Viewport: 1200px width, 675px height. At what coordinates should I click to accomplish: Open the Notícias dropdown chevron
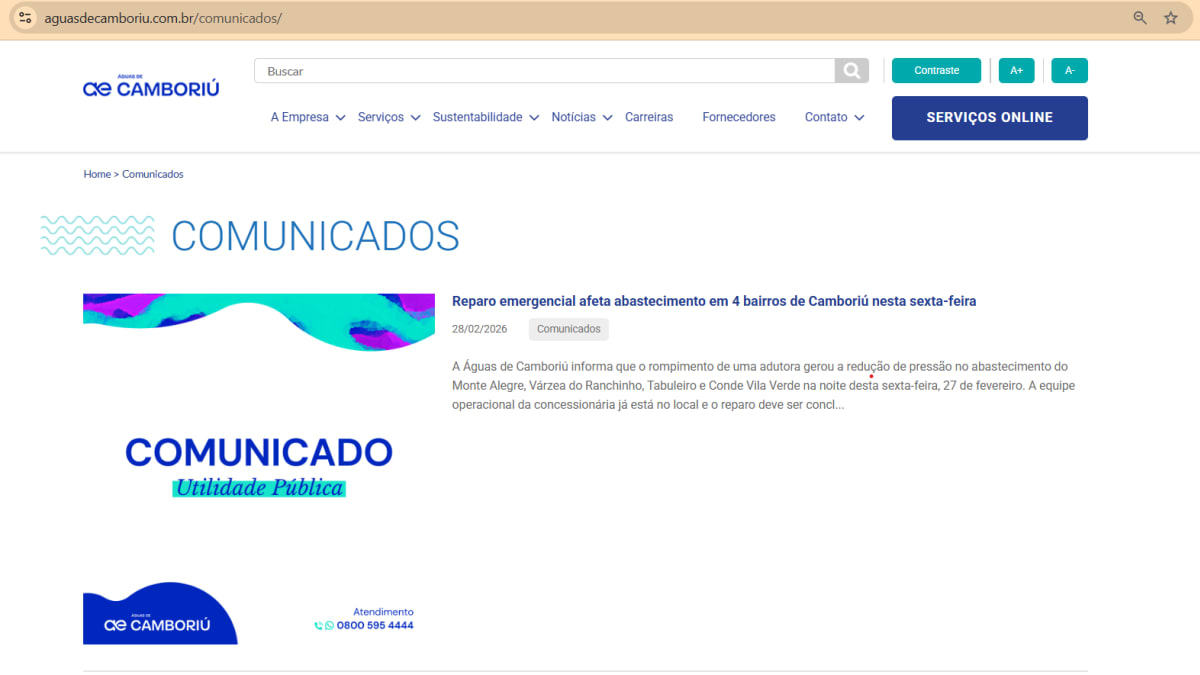point(608,118)
